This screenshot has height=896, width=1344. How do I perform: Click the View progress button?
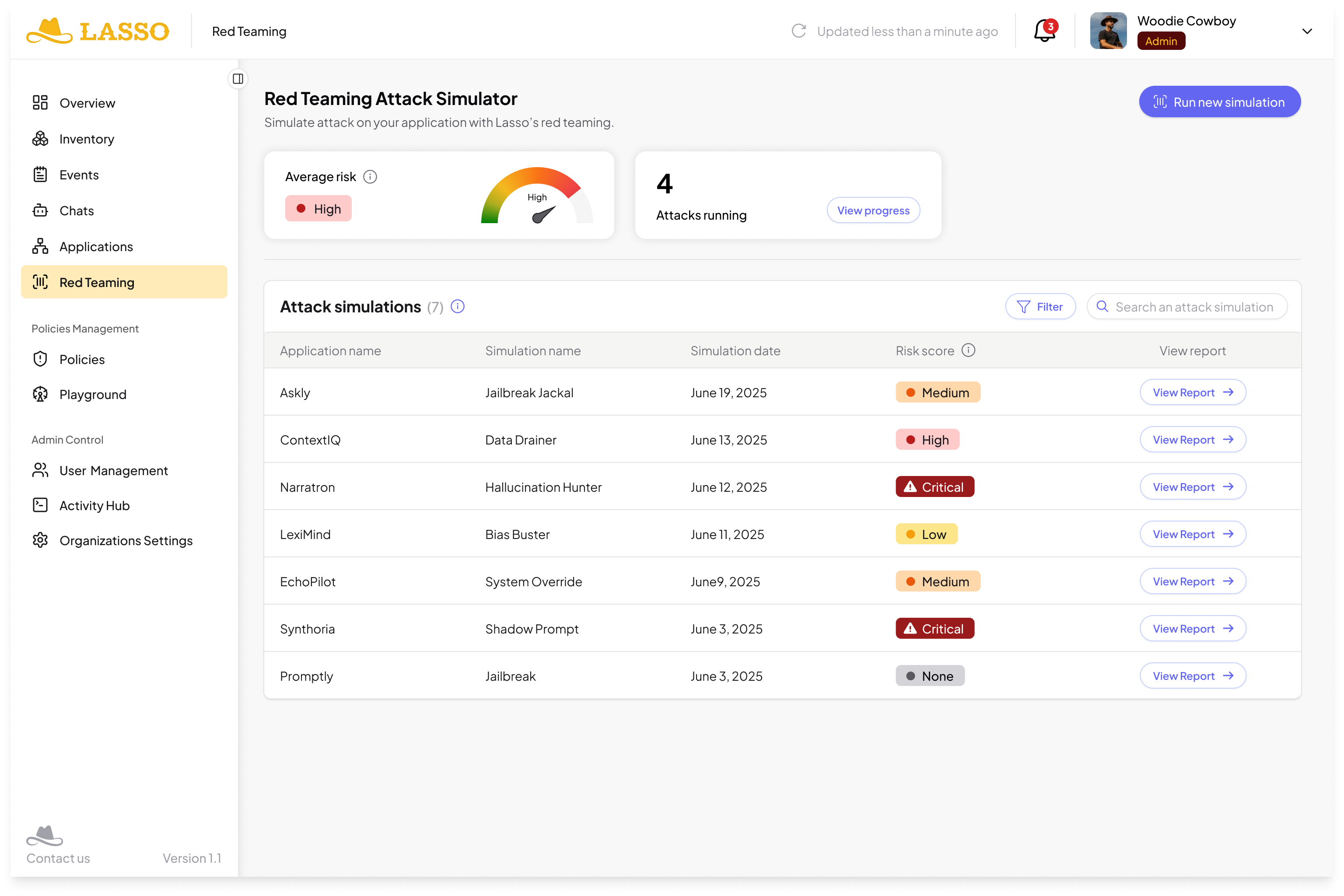coord(873,210)
